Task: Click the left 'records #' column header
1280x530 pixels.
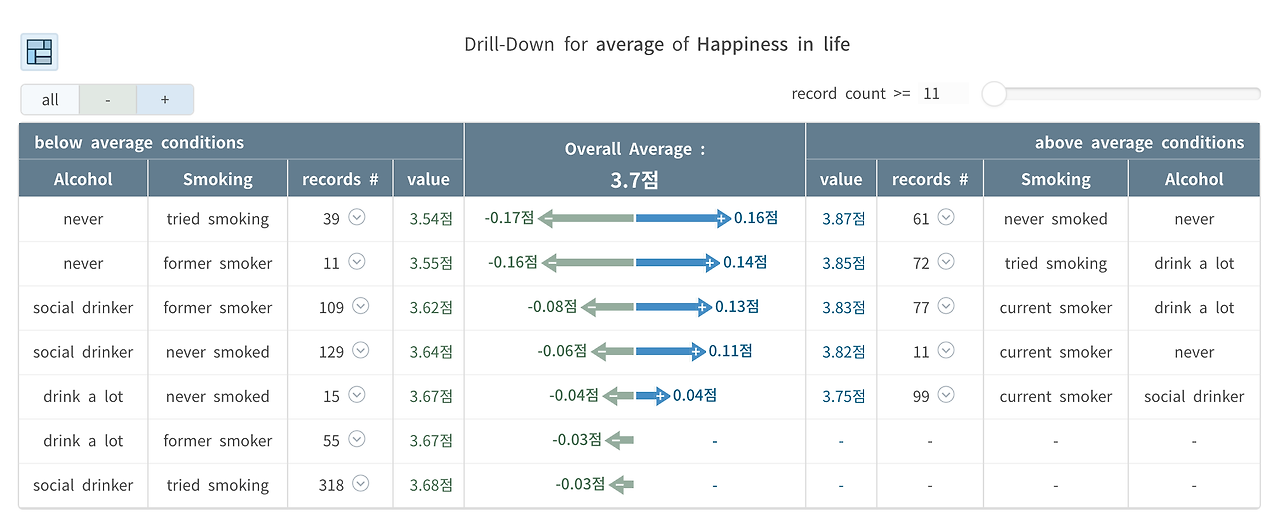Action: point(340,179)
